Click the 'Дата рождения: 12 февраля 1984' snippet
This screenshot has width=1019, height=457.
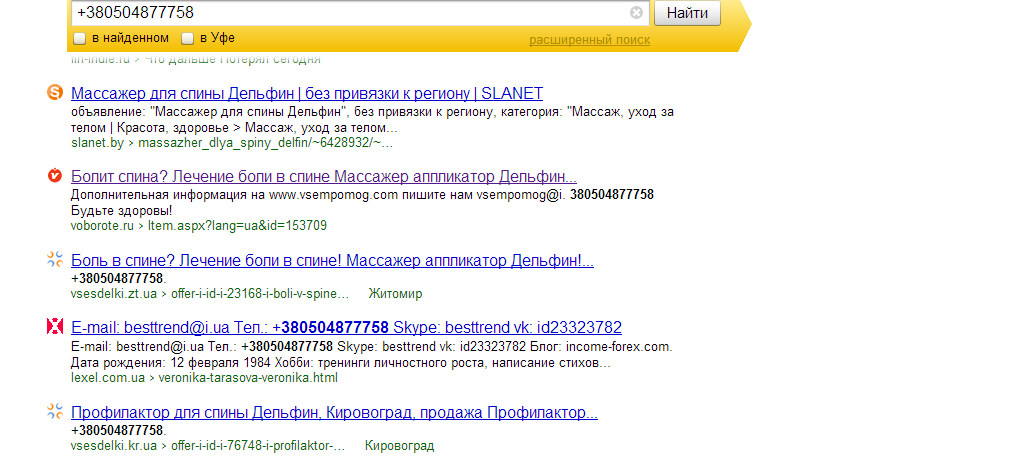(341, 362)
